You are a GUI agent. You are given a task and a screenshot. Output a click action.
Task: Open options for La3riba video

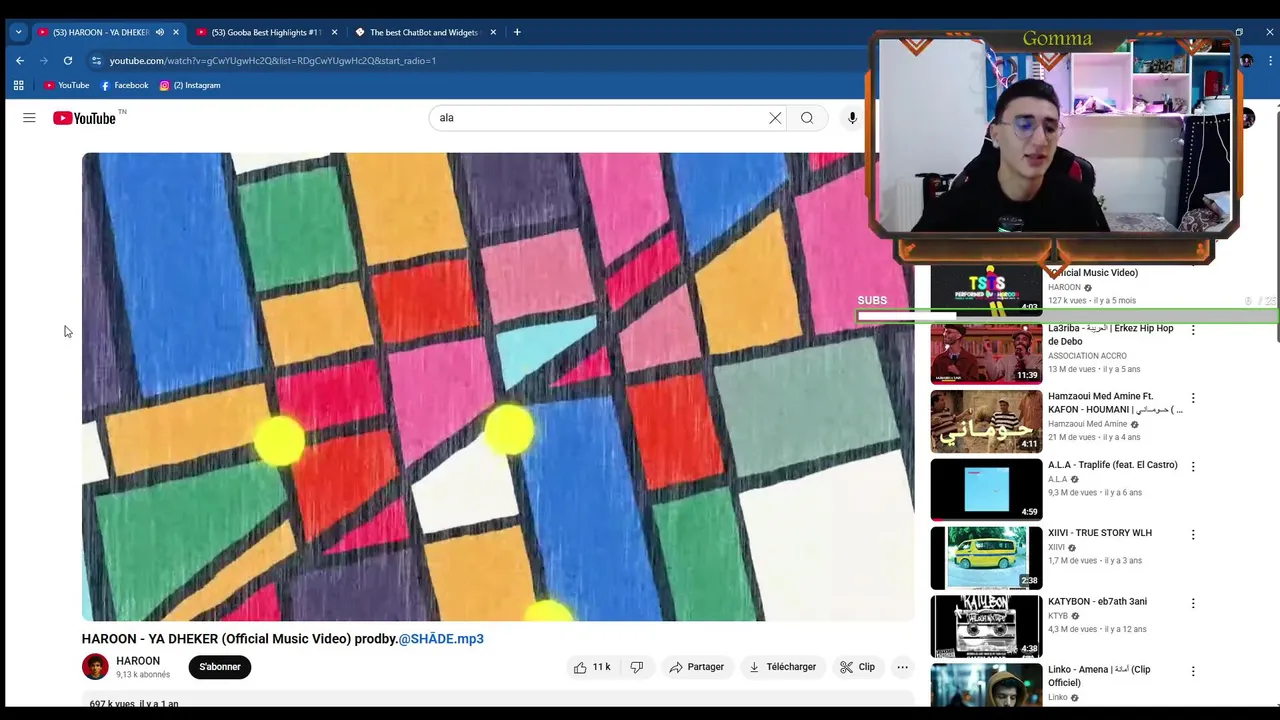[1193, 330]
